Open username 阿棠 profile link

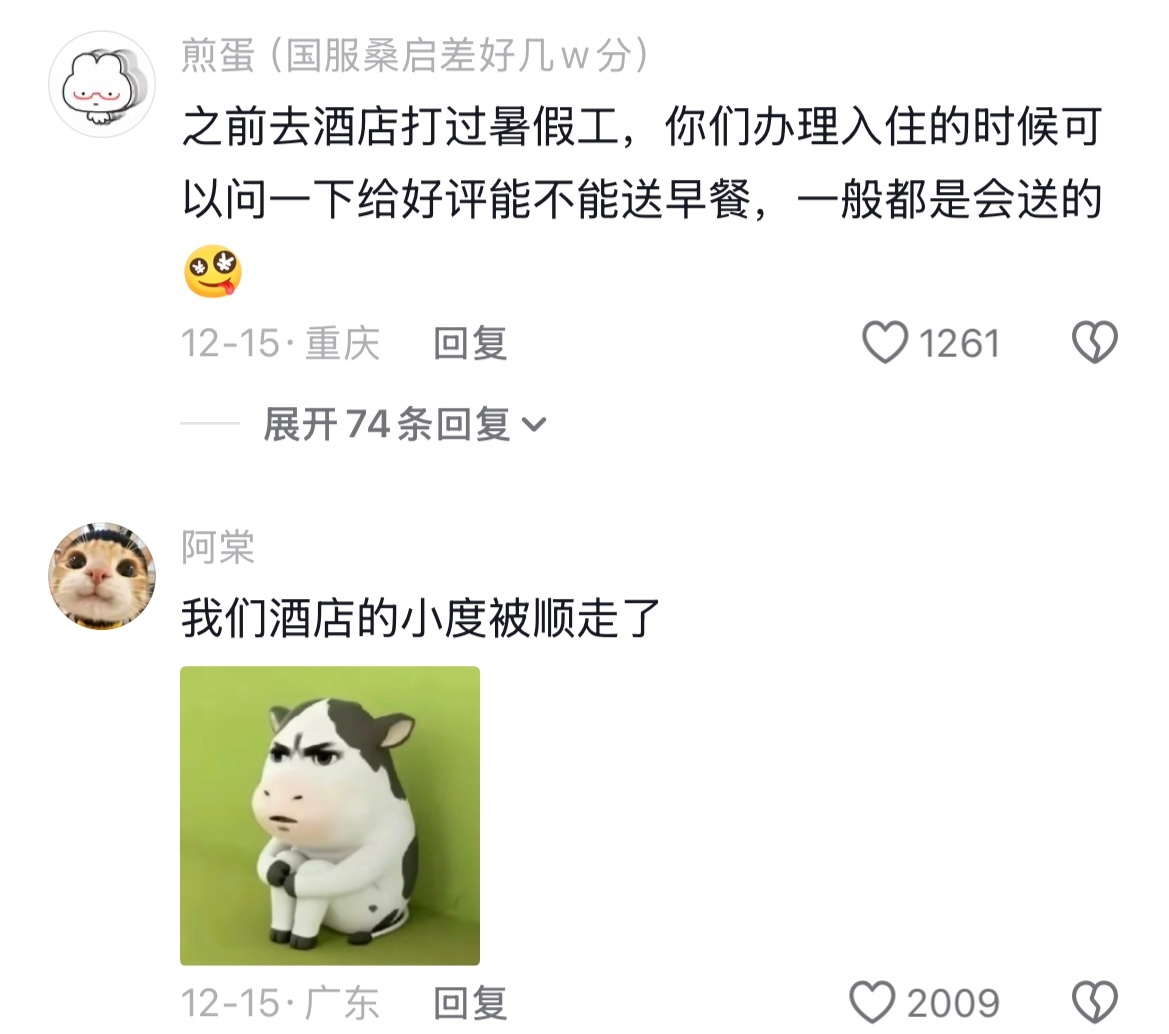point(218,547)
